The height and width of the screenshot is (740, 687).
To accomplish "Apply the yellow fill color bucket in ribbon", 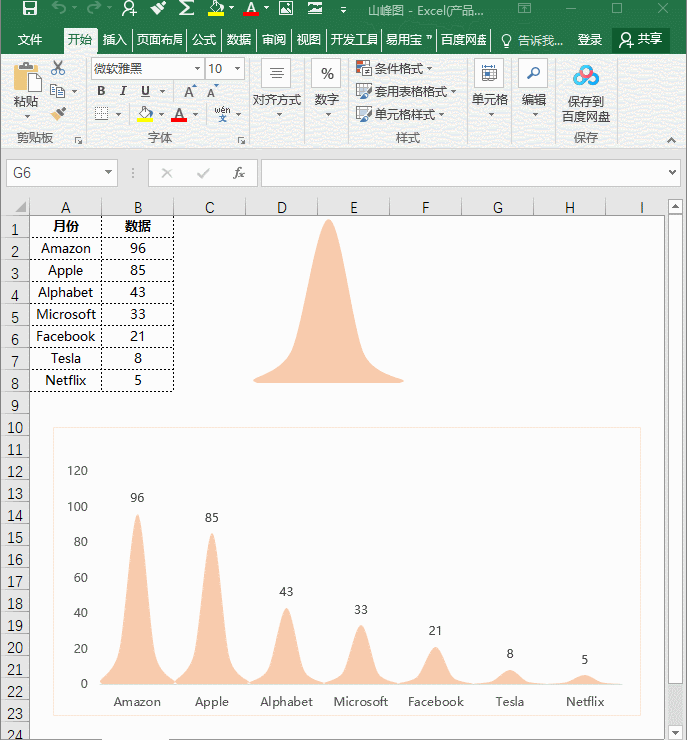I will pos(145,114).
